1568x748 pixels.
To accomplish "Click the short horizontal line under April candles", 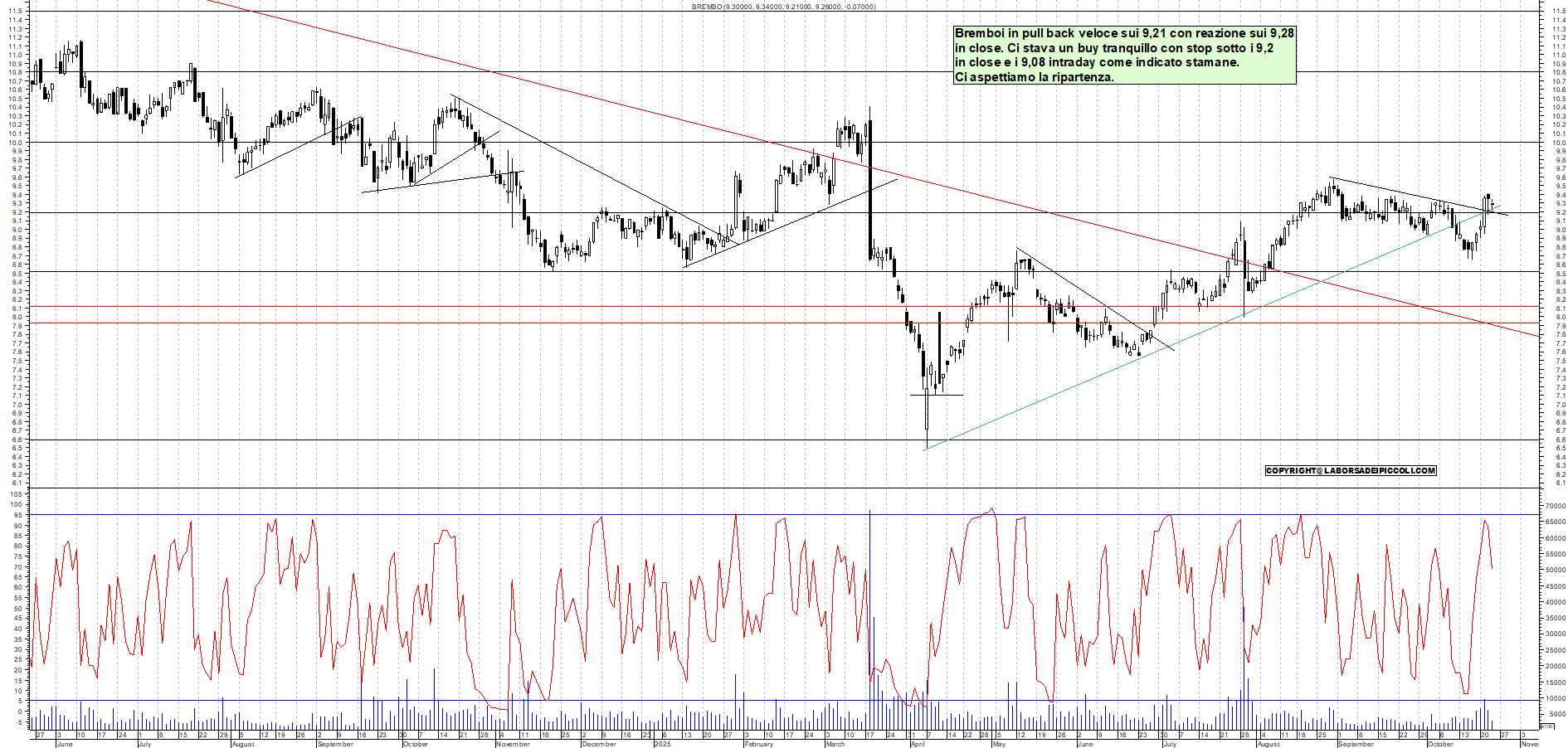I will [950, 395].
